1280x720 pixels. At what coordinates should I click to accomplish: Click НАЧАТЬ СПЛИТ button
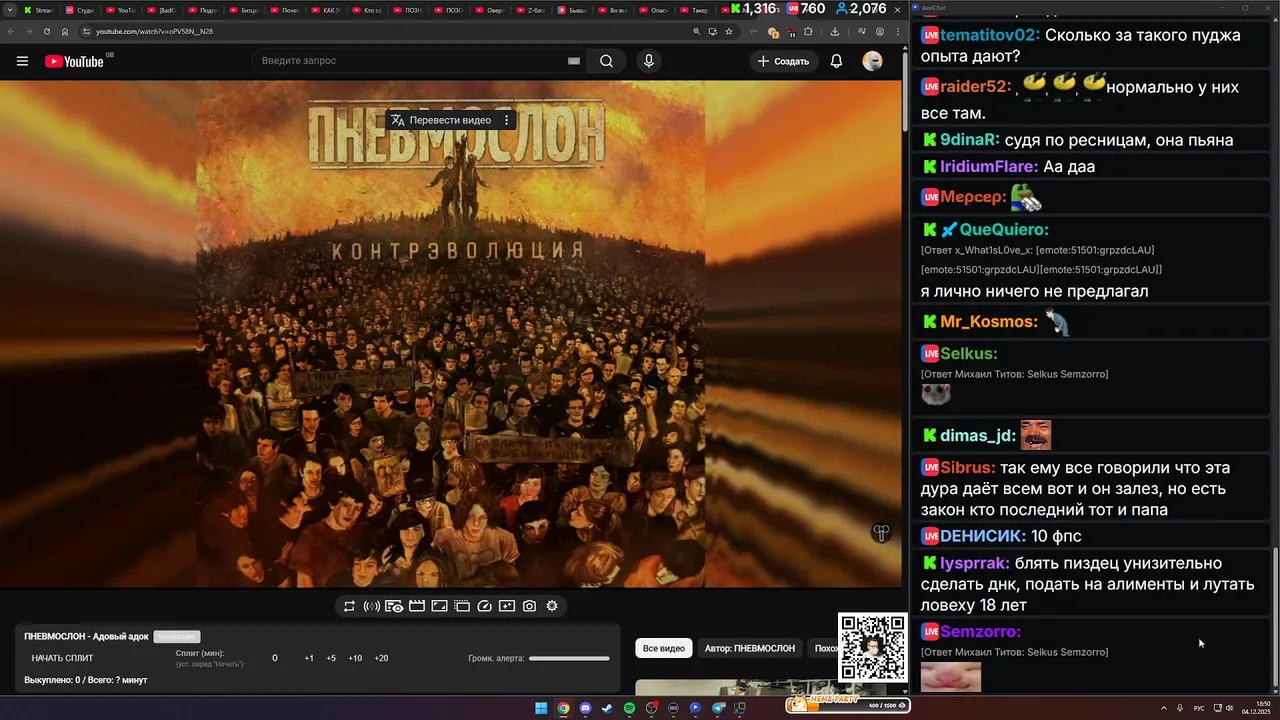coord(62,658)
